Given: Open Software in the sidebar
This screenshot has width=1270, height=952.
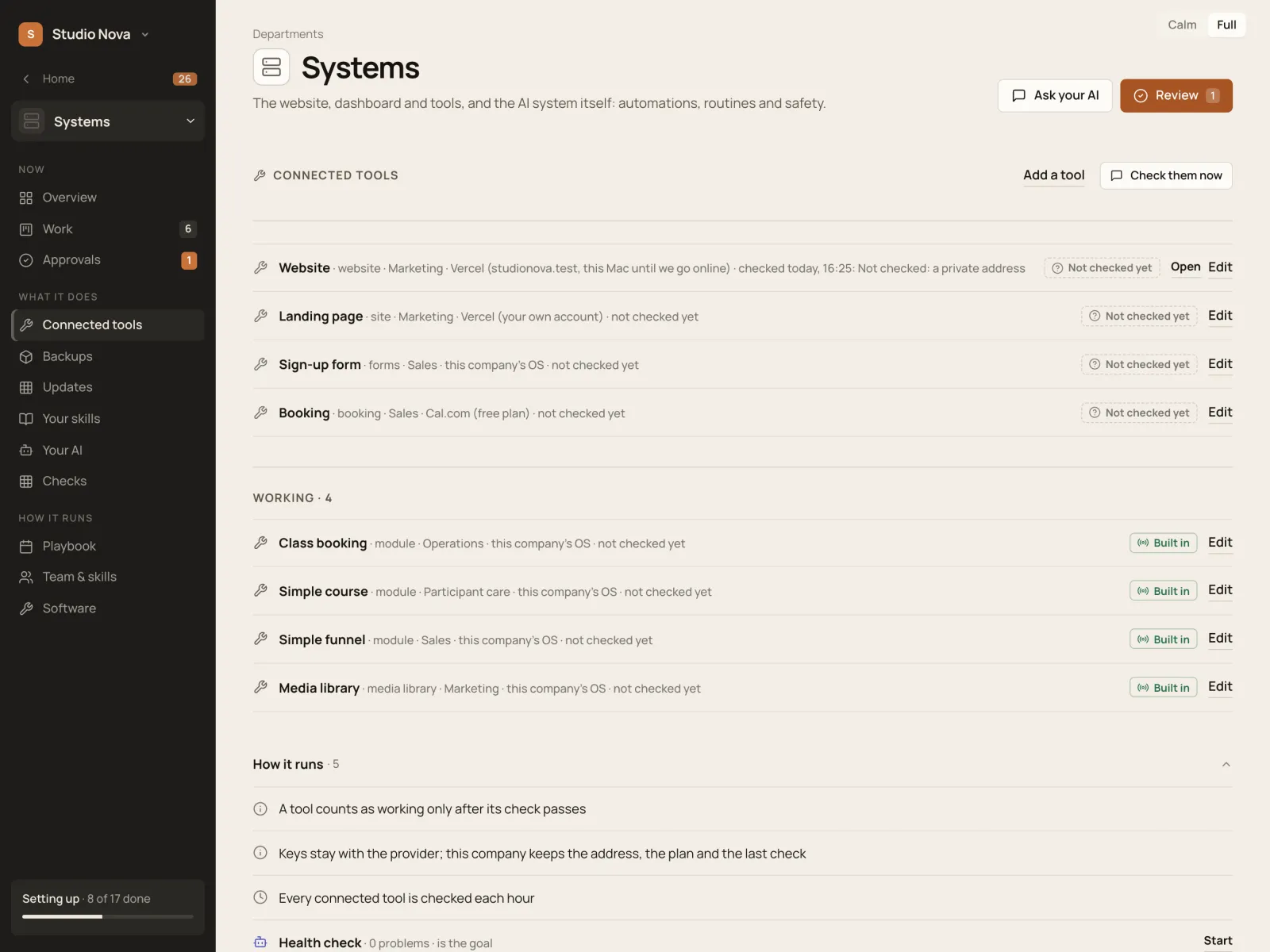Looking at the screenshot, I should [x=108, y=608].
